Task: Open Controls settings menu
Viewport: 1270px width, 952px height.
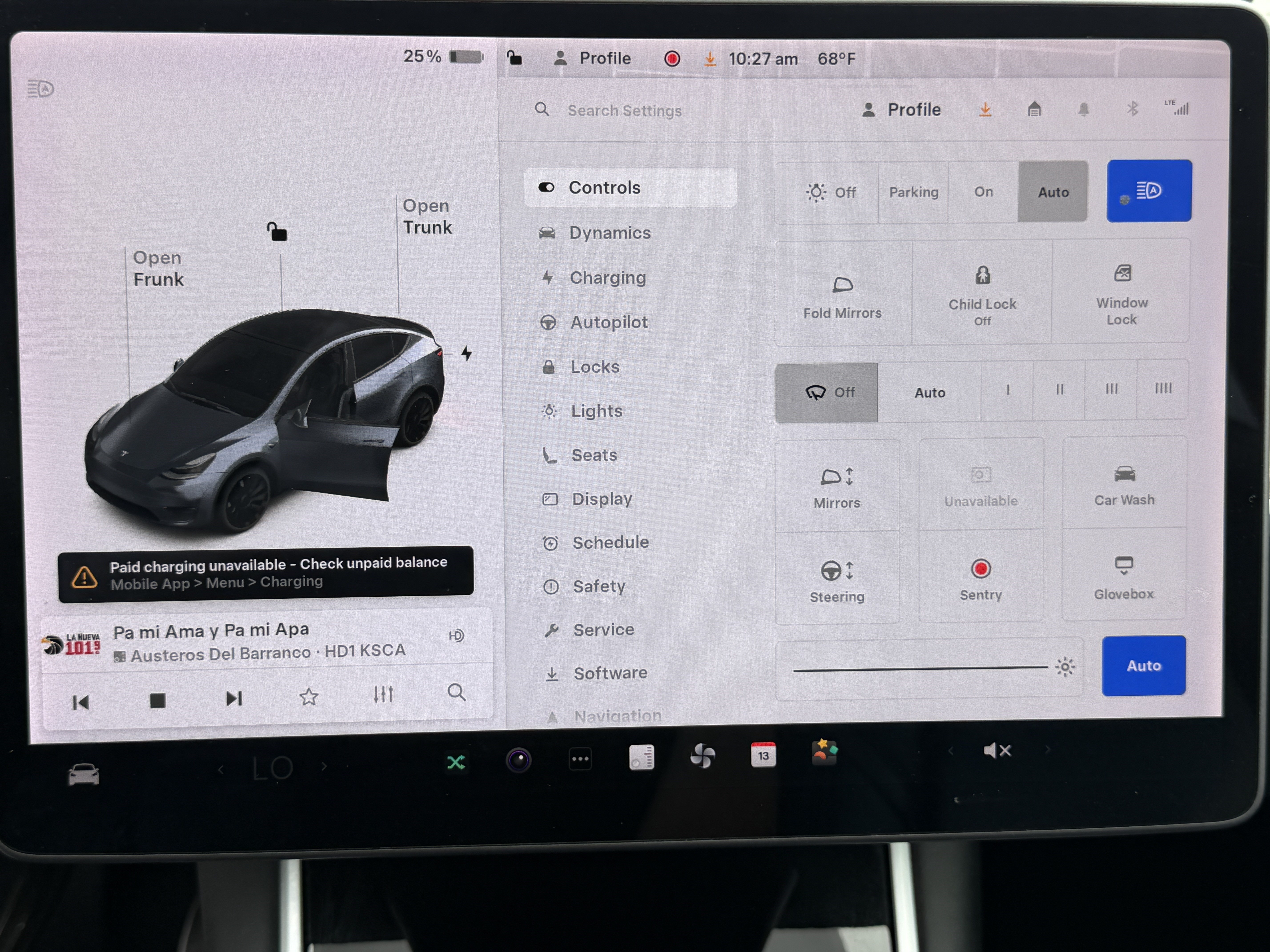Action: tap(630, 188)
